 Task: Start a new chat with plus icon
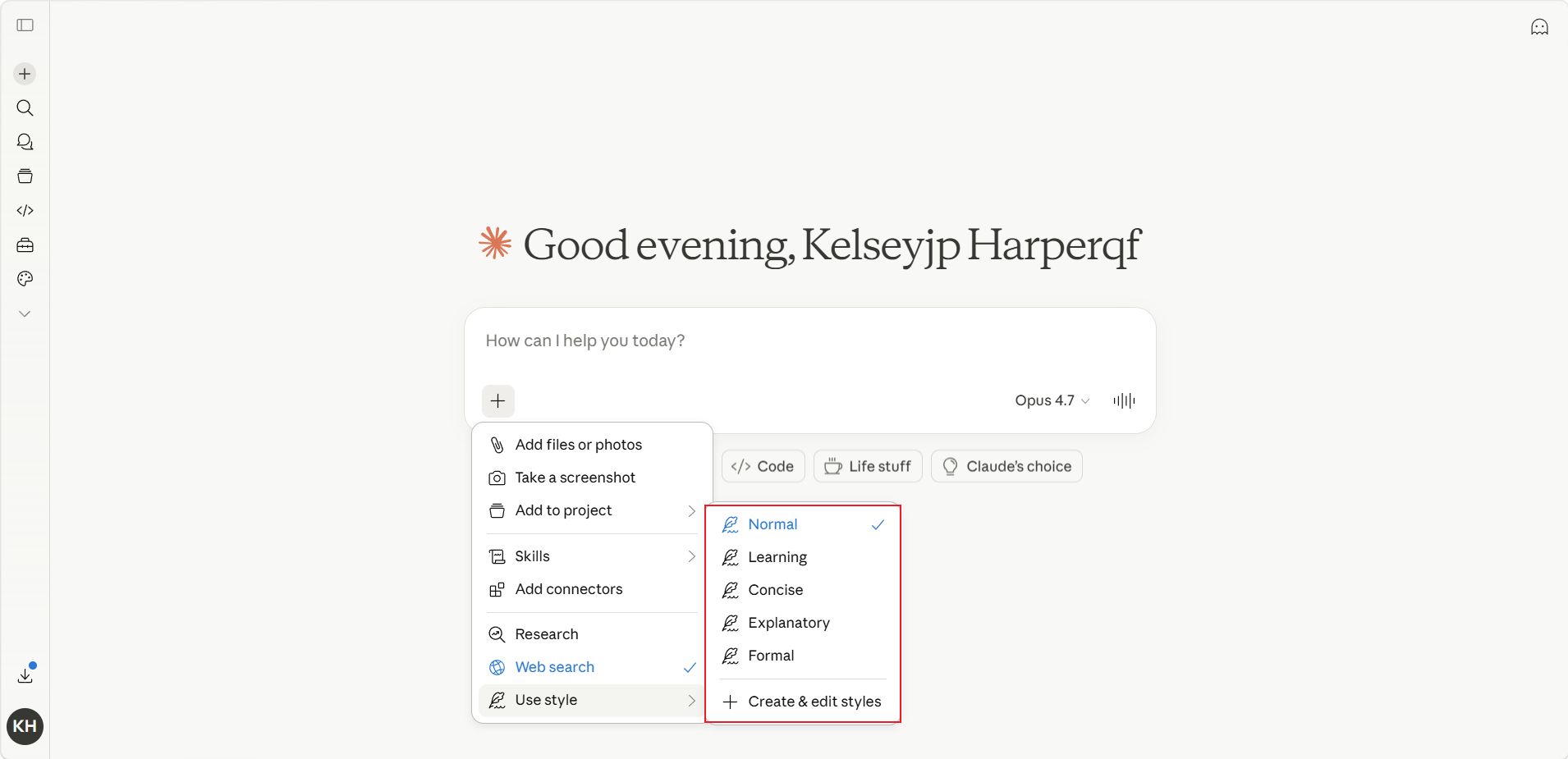(x=25, y=74)
